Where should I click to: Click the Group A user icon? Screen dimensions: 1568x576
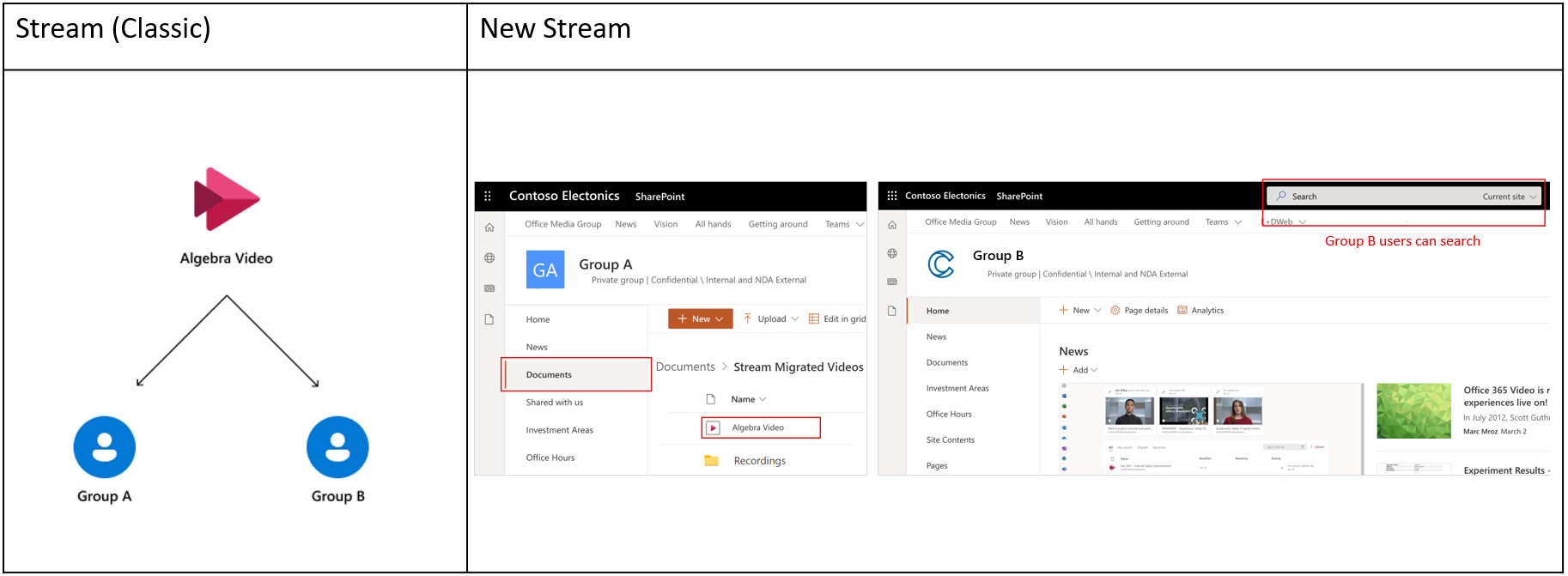pyautogui.click(x=105, y=447)
